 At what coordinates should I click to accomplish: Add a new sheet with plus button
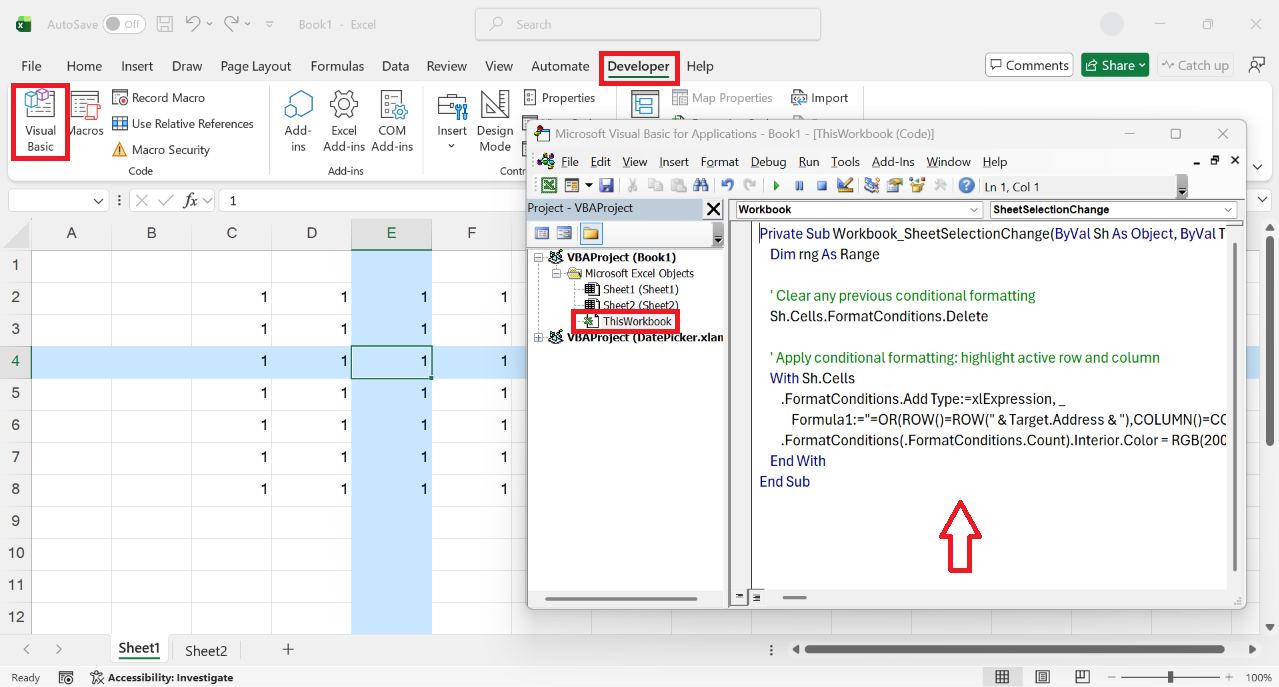[x=288, y=649]
